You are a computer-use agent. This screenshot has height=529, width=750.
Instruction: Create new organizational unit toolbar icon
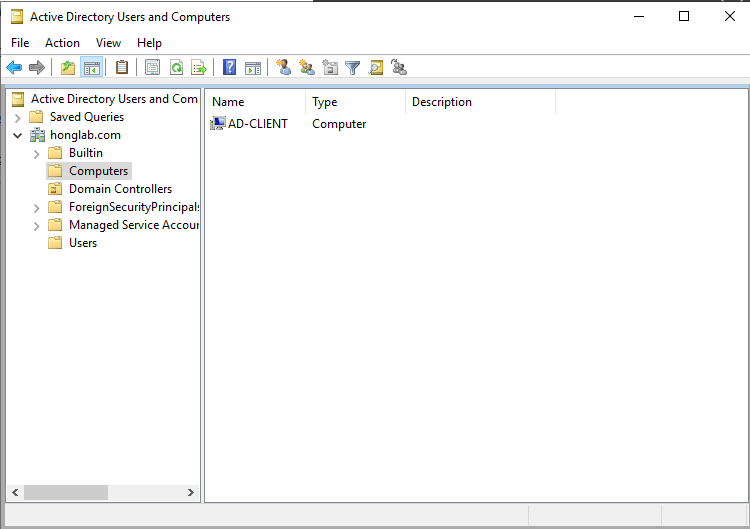(330, 67)
